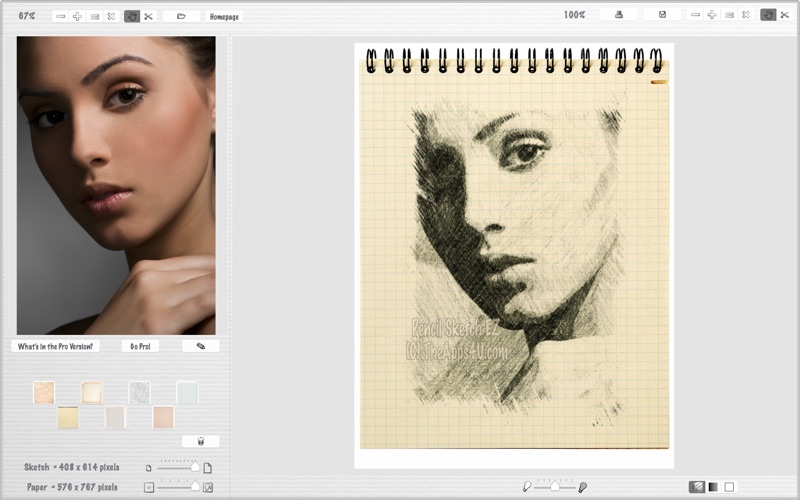Choose the light gray paper swatch
Image resolution: width=800 pixels, height=500 pixels.
tap(115, 417)
